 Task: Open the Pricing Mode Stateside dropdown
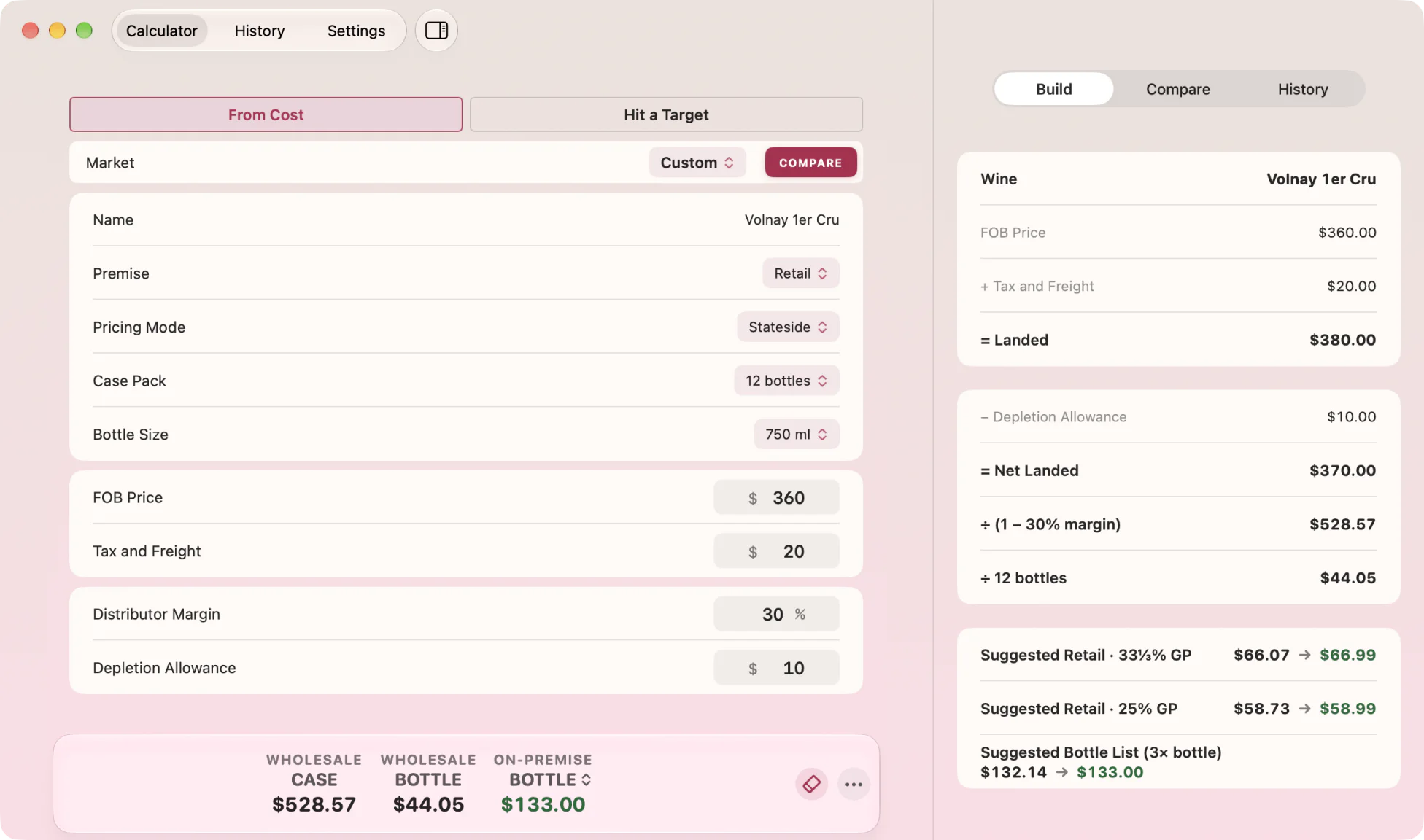788,327
